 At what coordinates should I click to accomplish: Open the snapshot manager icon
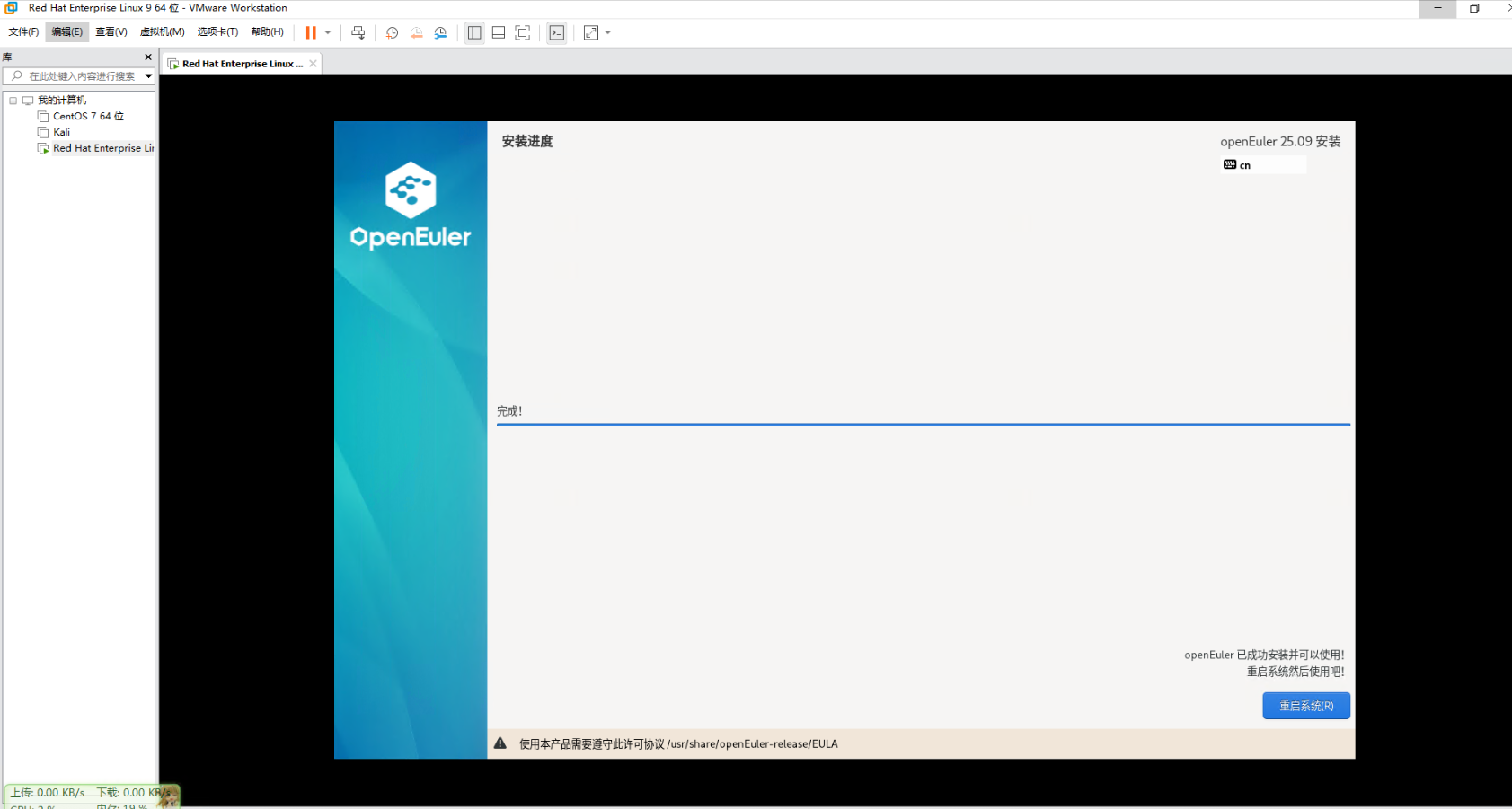[440, 32]
